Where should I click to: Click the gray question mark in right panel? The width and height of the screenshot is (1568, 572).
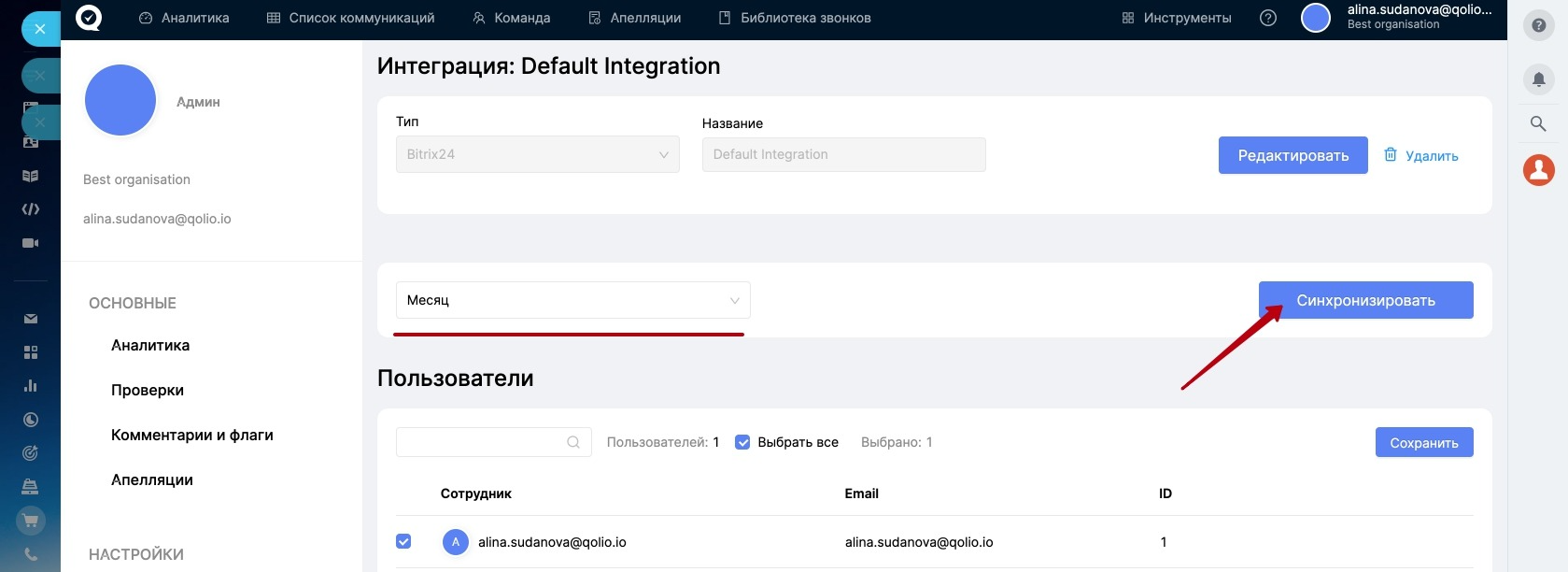(1538, 26)
